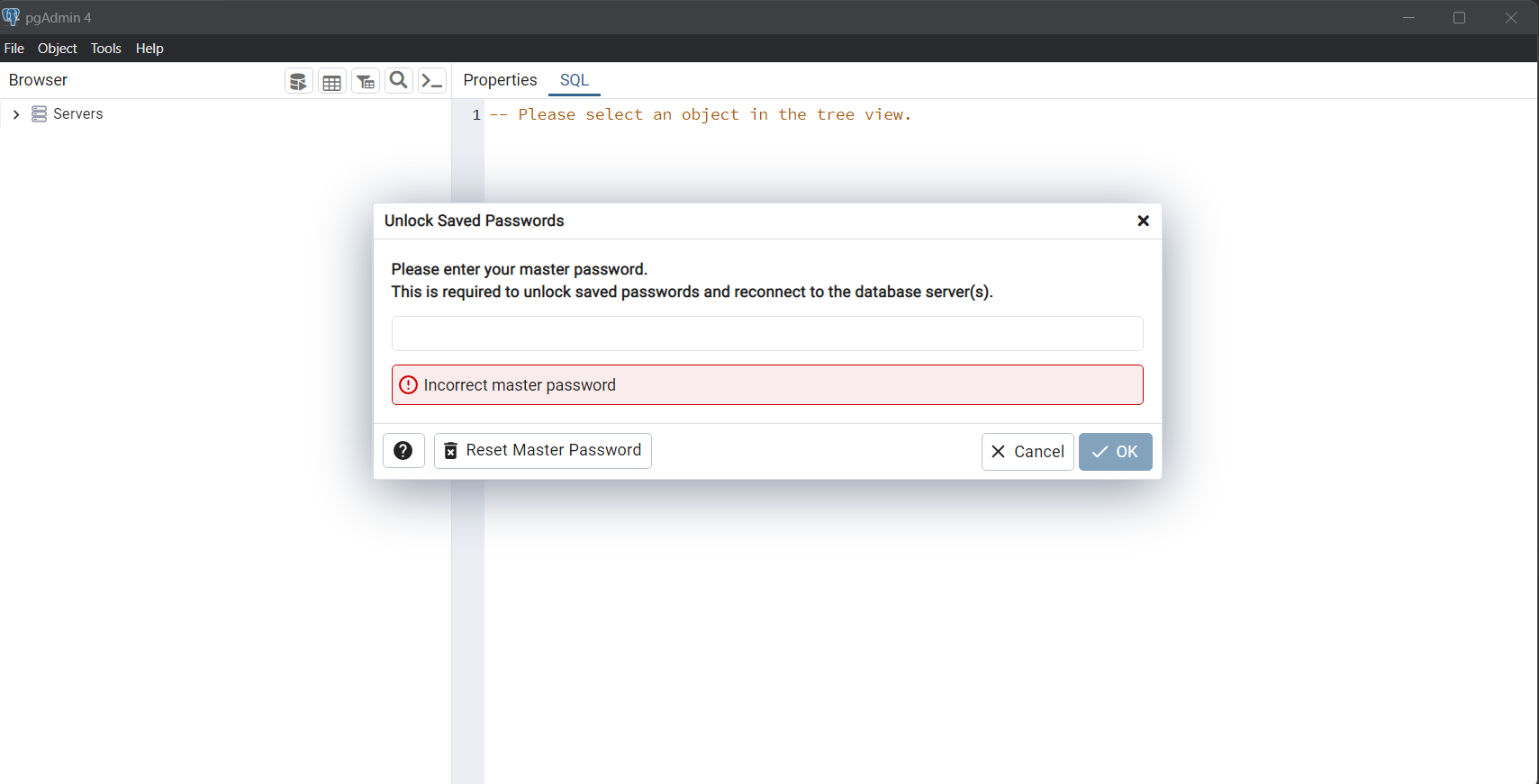Open the File menu

point(14,49)
